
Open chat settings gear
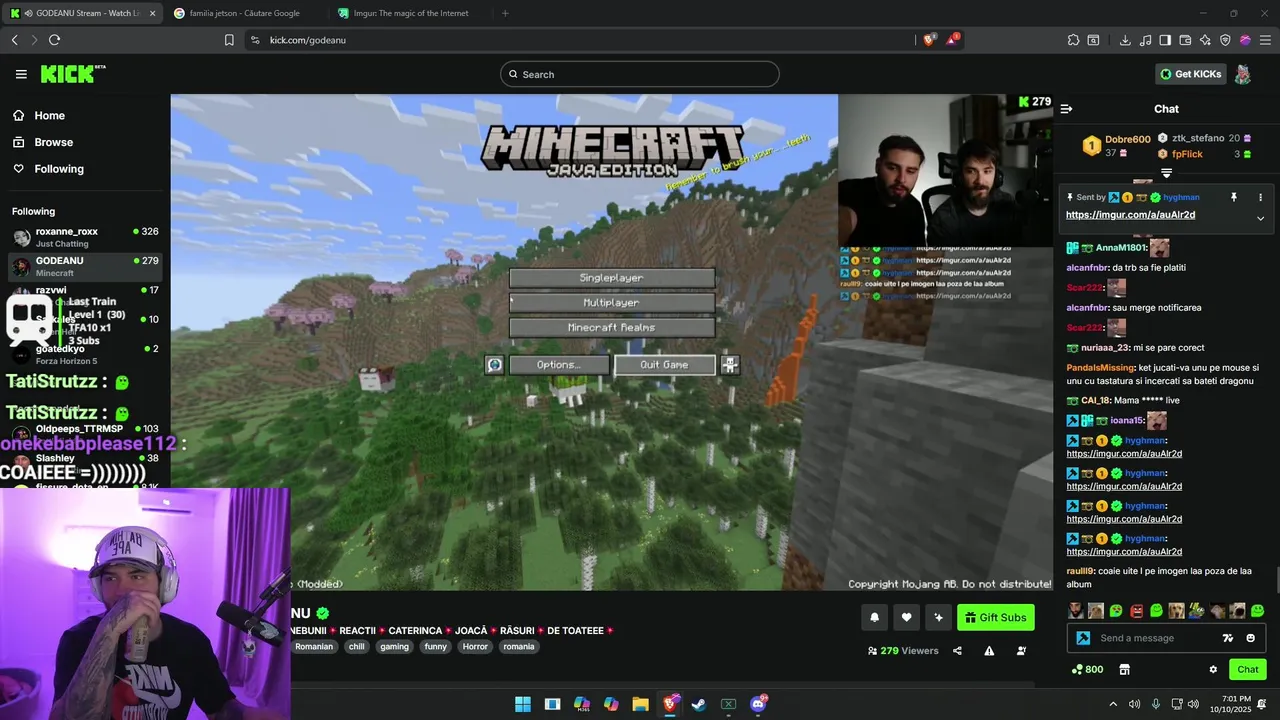click(x=1213, y=670)
